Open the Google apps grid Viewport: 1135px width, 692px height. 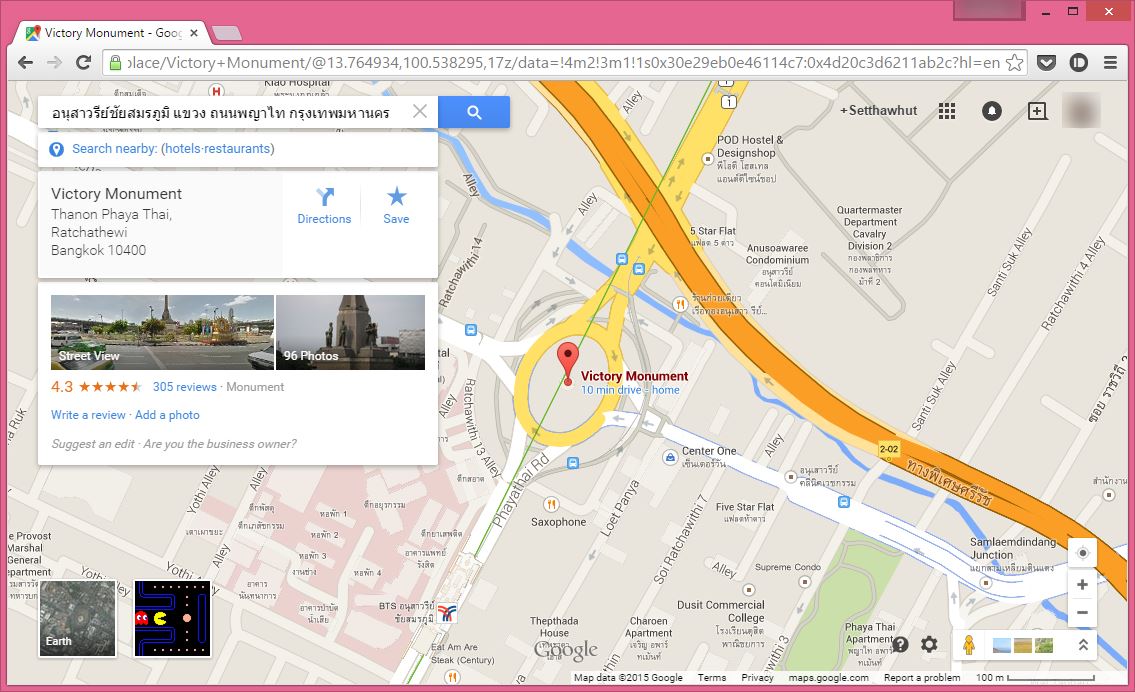[946, 111]
